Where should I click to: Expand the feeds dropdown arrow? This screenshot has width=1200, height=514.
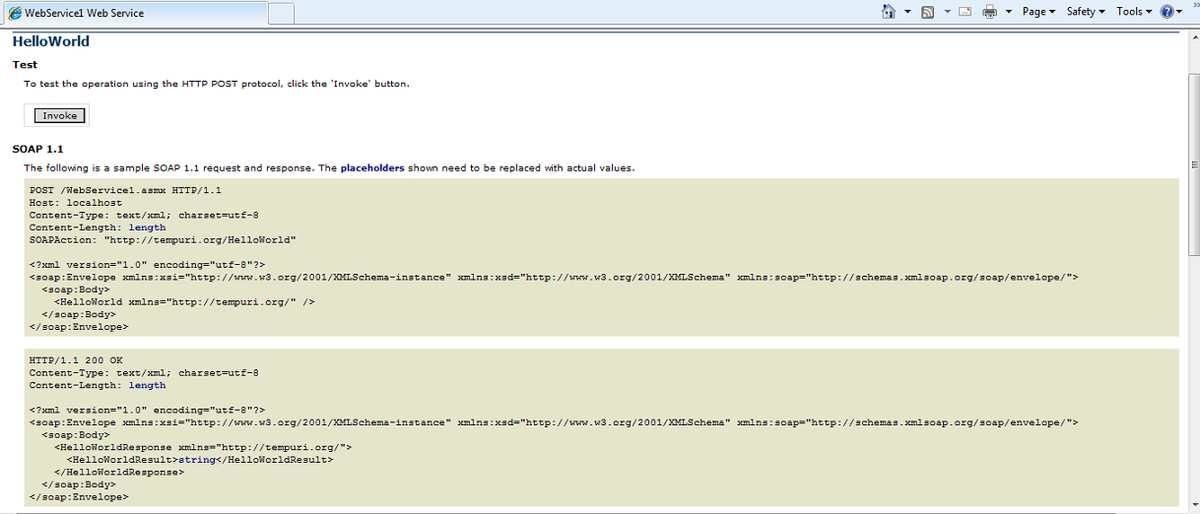(x=946, y=12)
